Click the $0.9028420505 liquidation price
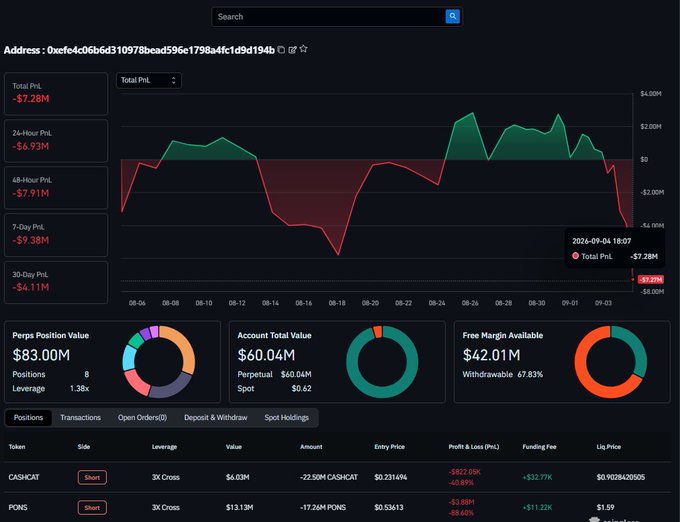680x522 pixels. (x=621, y=477)
